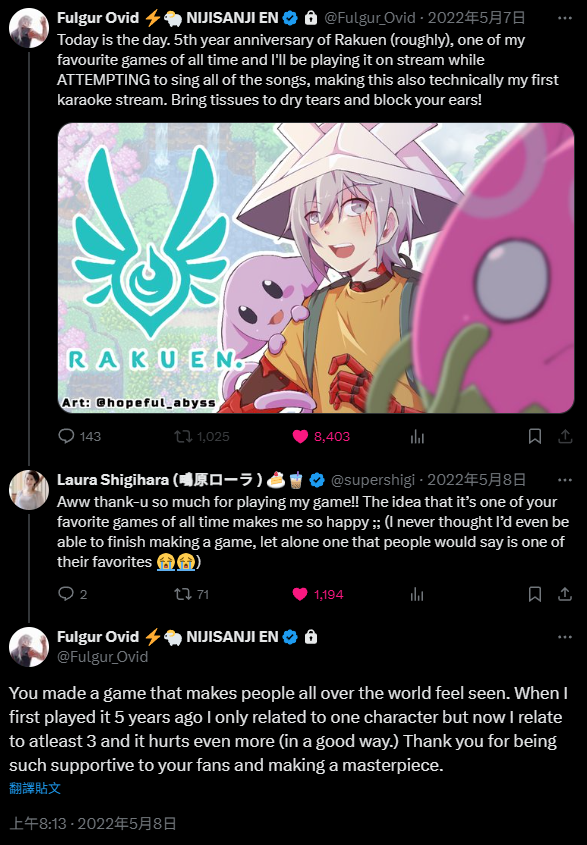Viewport: 587px width, 845px height.
Task: Open more options on Laura Shigihara's tweet
Action: click(565, 480)
